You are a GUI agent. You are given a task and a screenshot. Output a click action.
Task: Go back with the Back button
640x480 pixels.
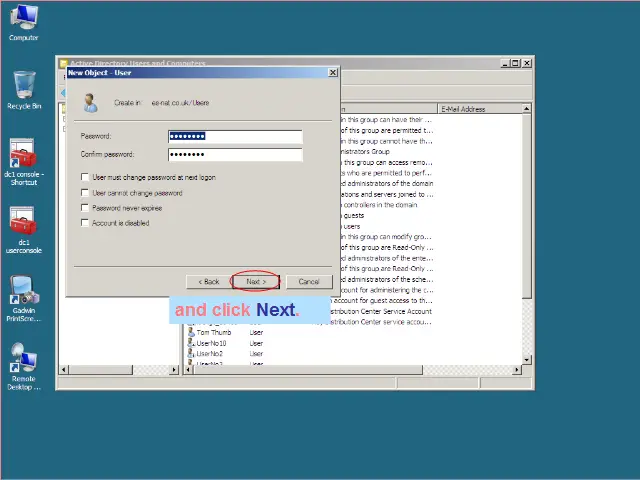[209, 282]
